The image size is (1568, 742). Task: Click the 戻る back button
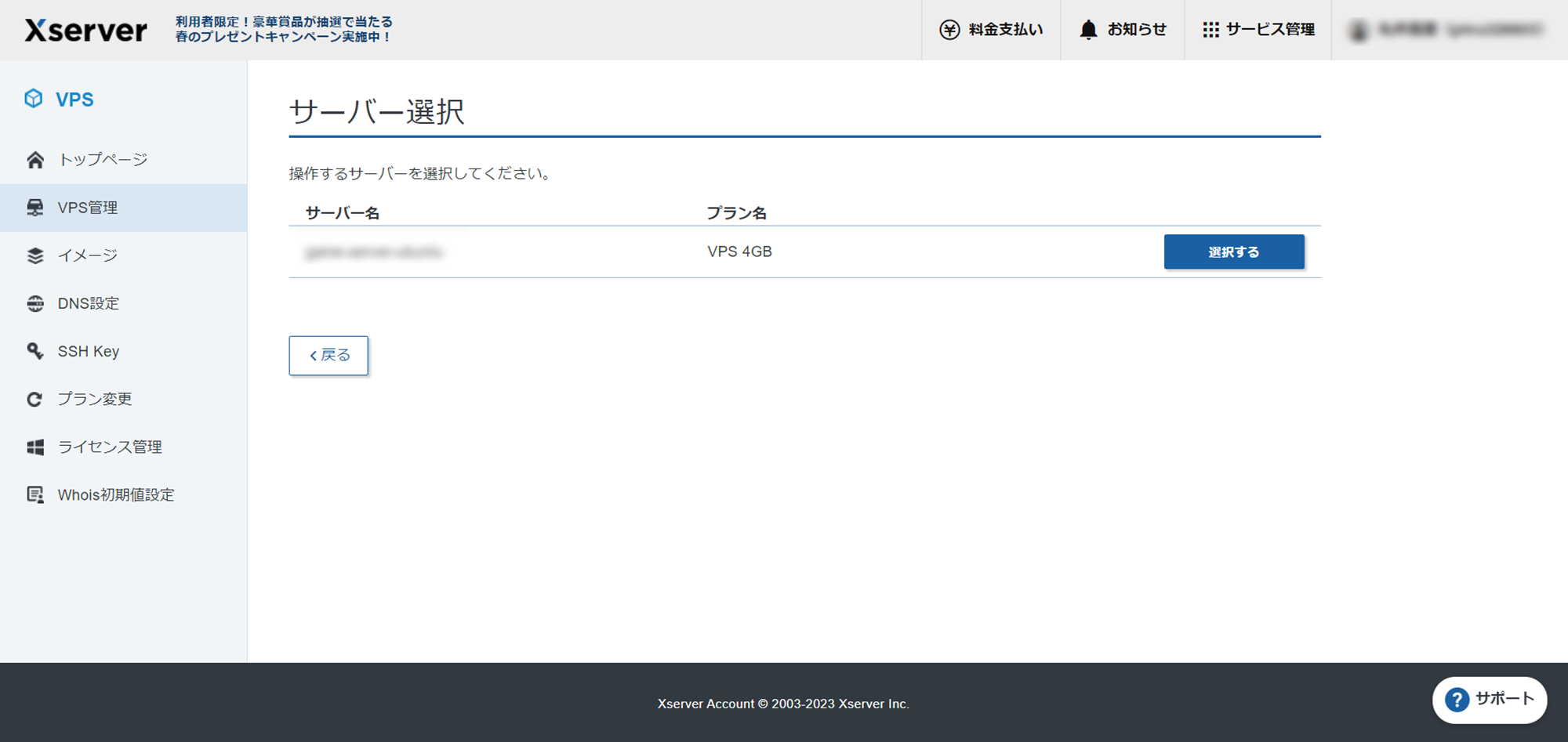328,355
